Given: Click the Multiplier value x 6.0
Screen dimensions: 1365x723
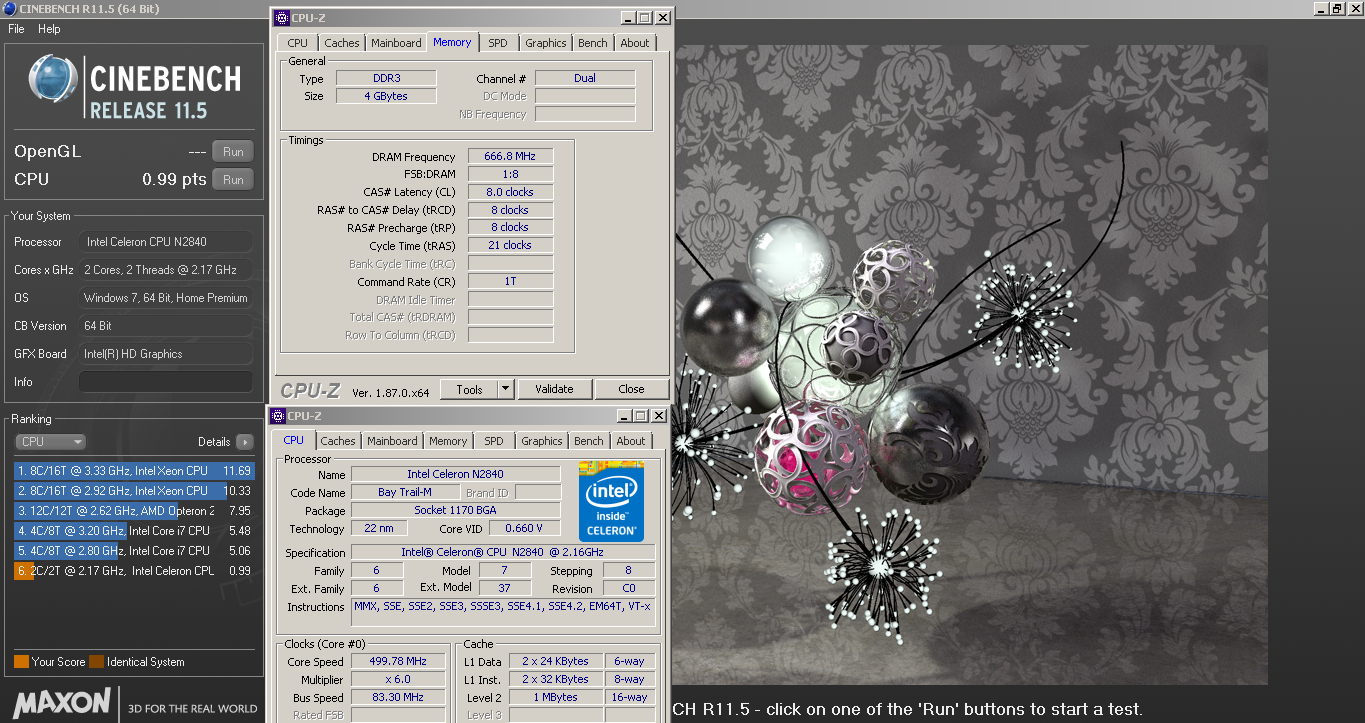Looking at the screenshot, I should coord(397,680).
